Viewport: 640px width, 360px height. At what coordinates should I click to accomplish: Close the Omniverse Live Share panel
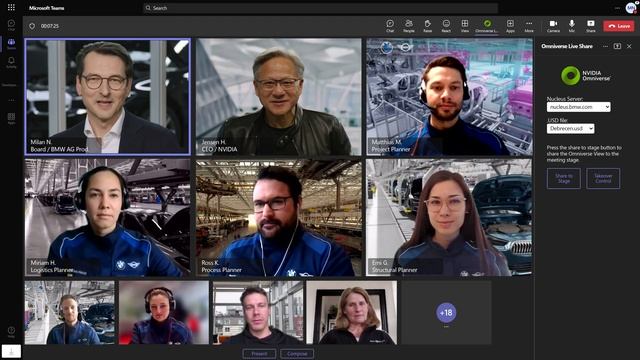coord(629,47)
